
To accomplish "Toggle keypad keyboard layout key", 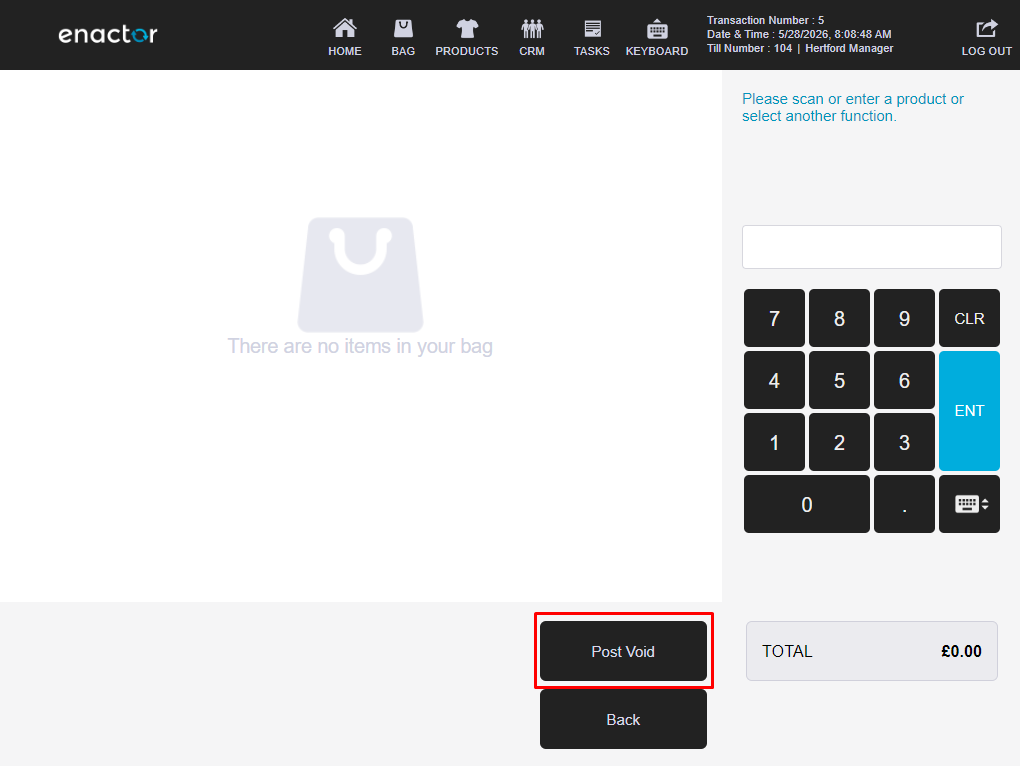I will tap(969, 504).
